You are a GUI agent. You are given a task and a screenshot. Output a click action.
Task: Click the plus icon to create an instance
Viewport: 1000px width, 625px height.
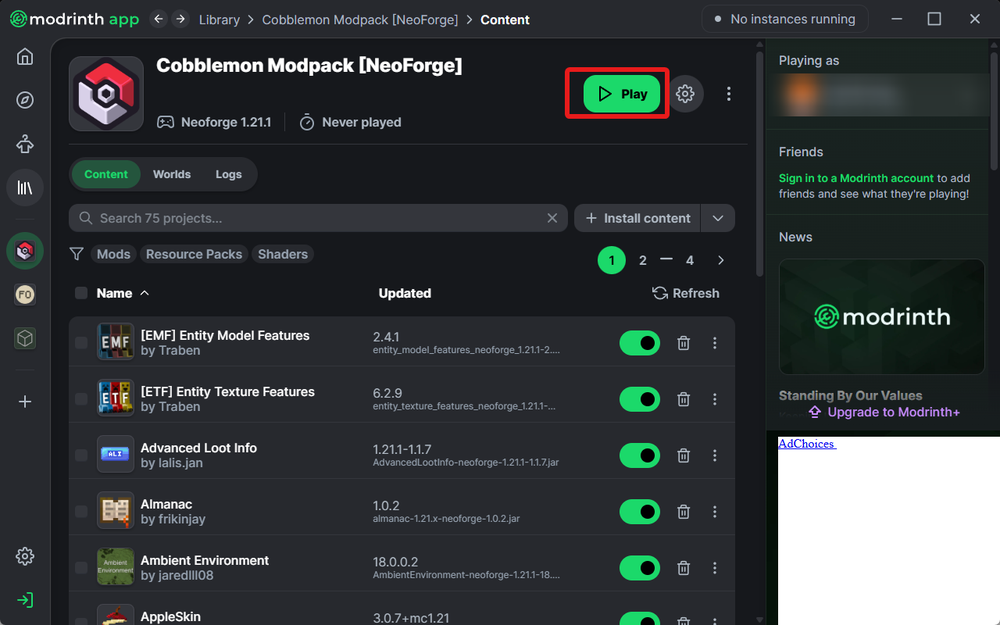tap(25, 401)
